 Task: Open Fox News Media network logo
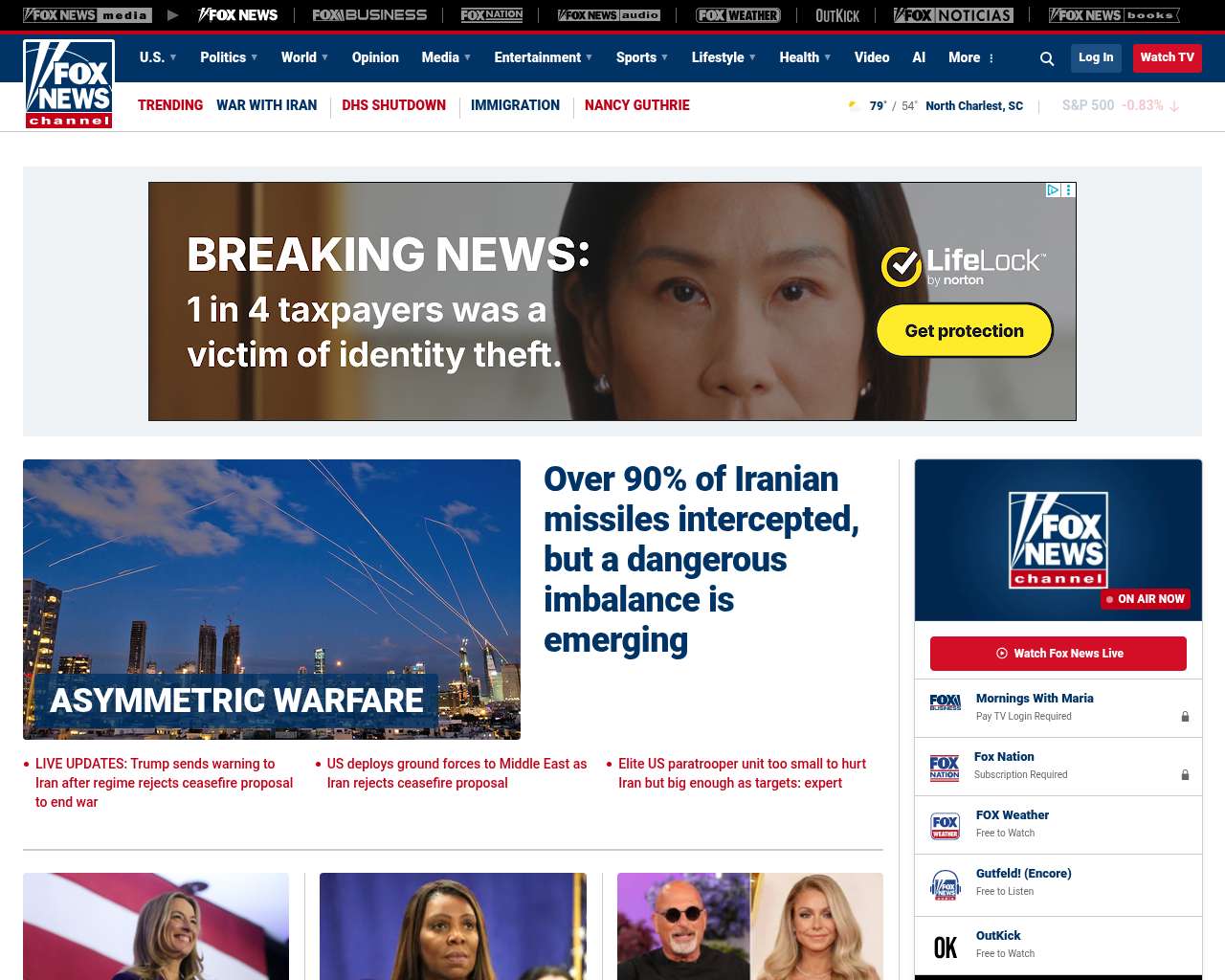pos(87,15)
